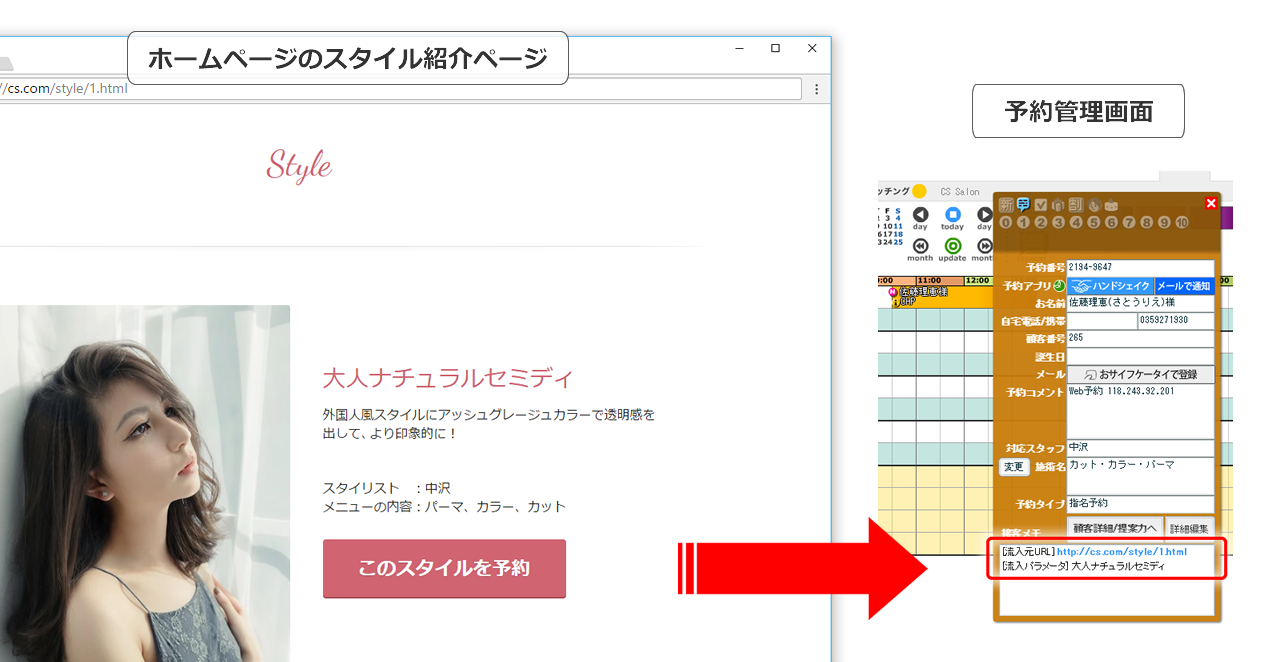
Task: Click the 予約コメント text area
Action: point(1140,411)
